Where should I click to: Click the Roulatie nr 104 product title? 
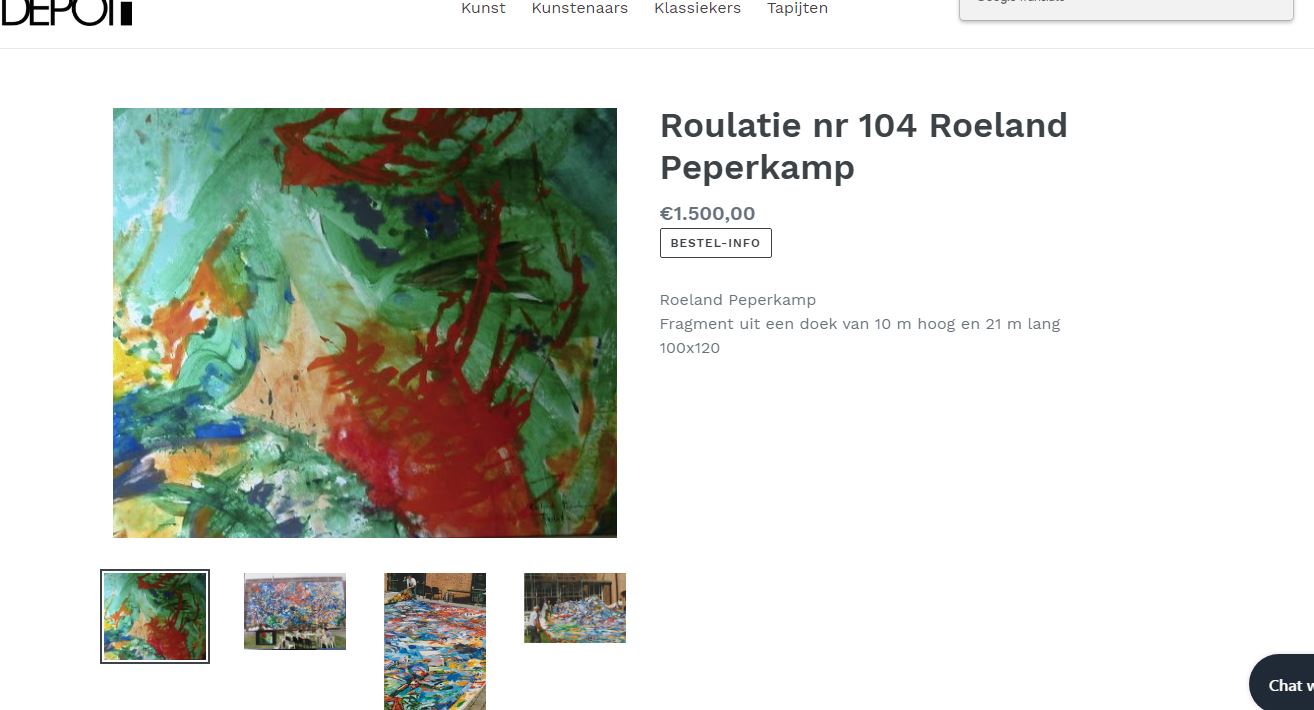coord(864,147)
